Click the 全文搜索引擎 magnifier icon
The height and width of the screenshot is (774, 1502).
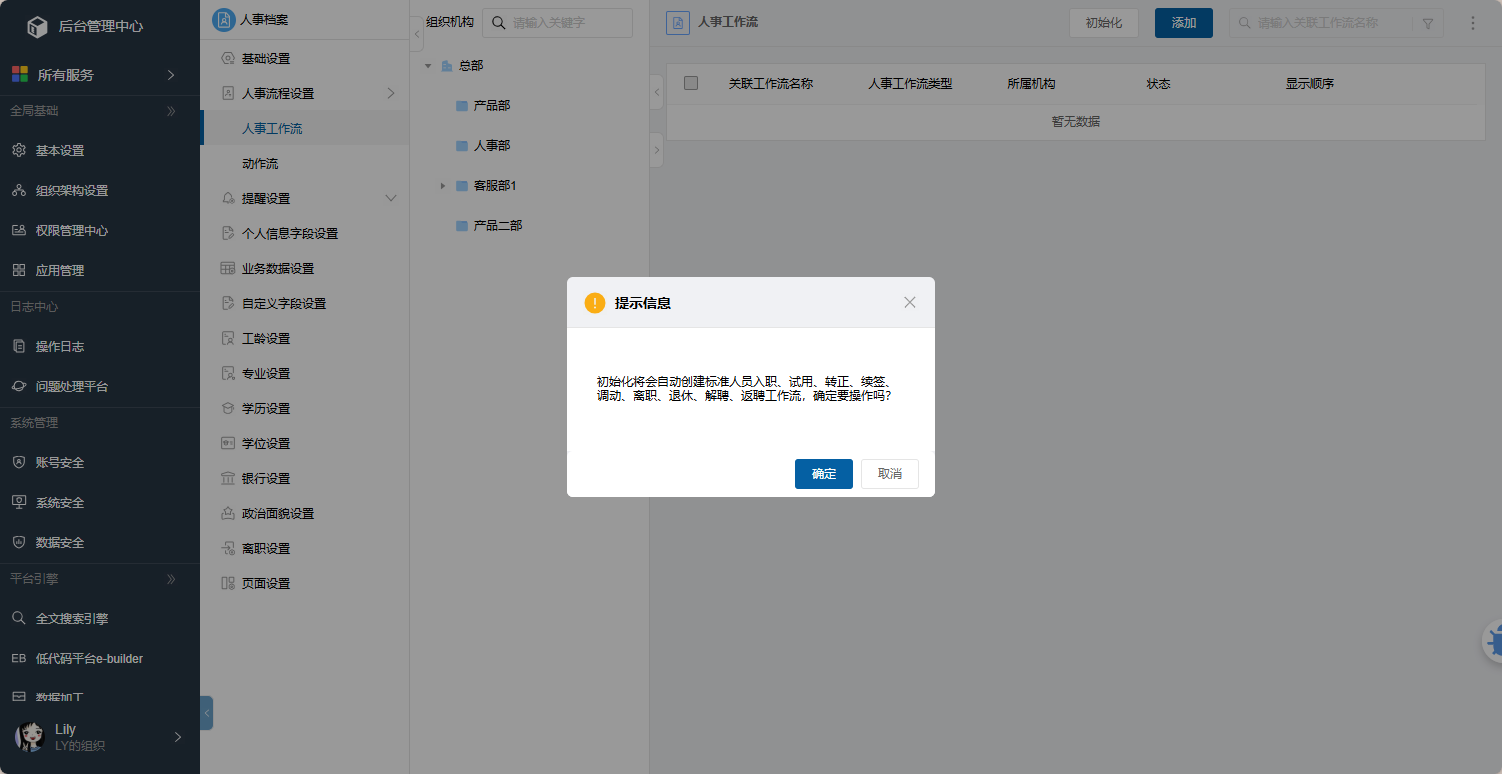(18, 619)
